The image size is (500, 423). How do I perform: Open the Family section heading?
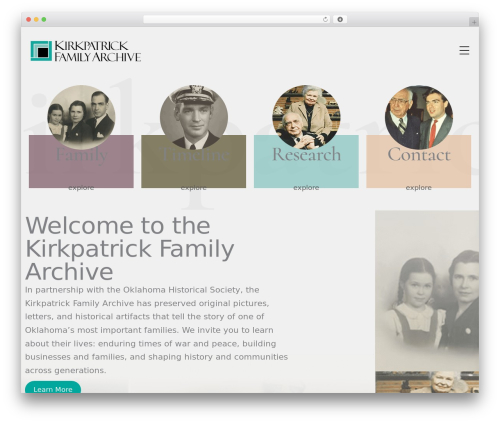pyautogui.click(x=81, y=155)
